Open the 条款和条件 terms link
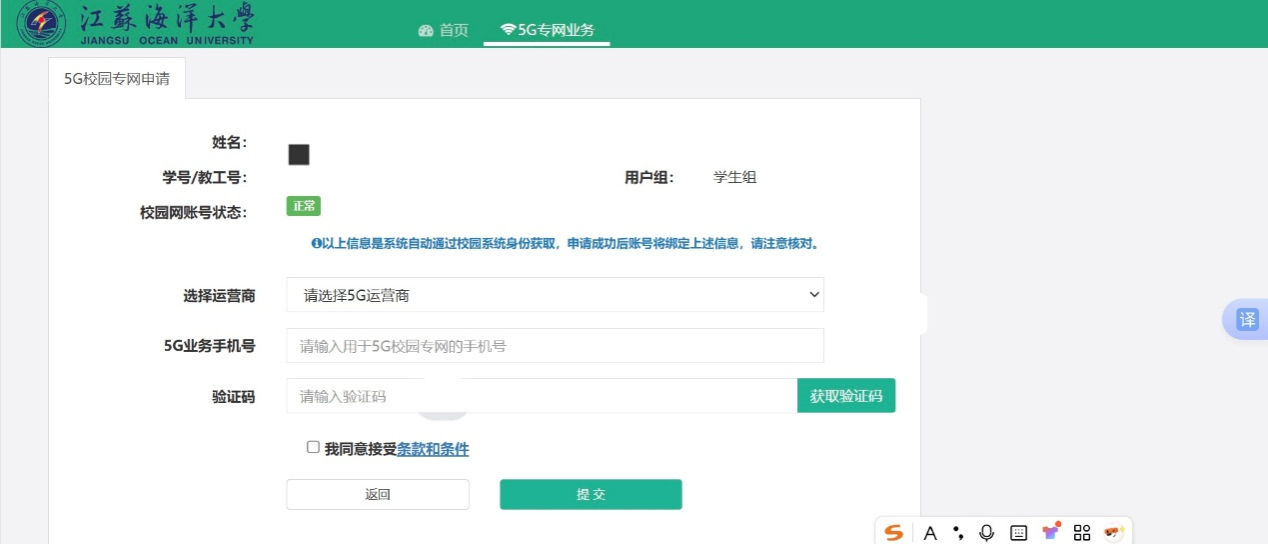 (433, 449)
